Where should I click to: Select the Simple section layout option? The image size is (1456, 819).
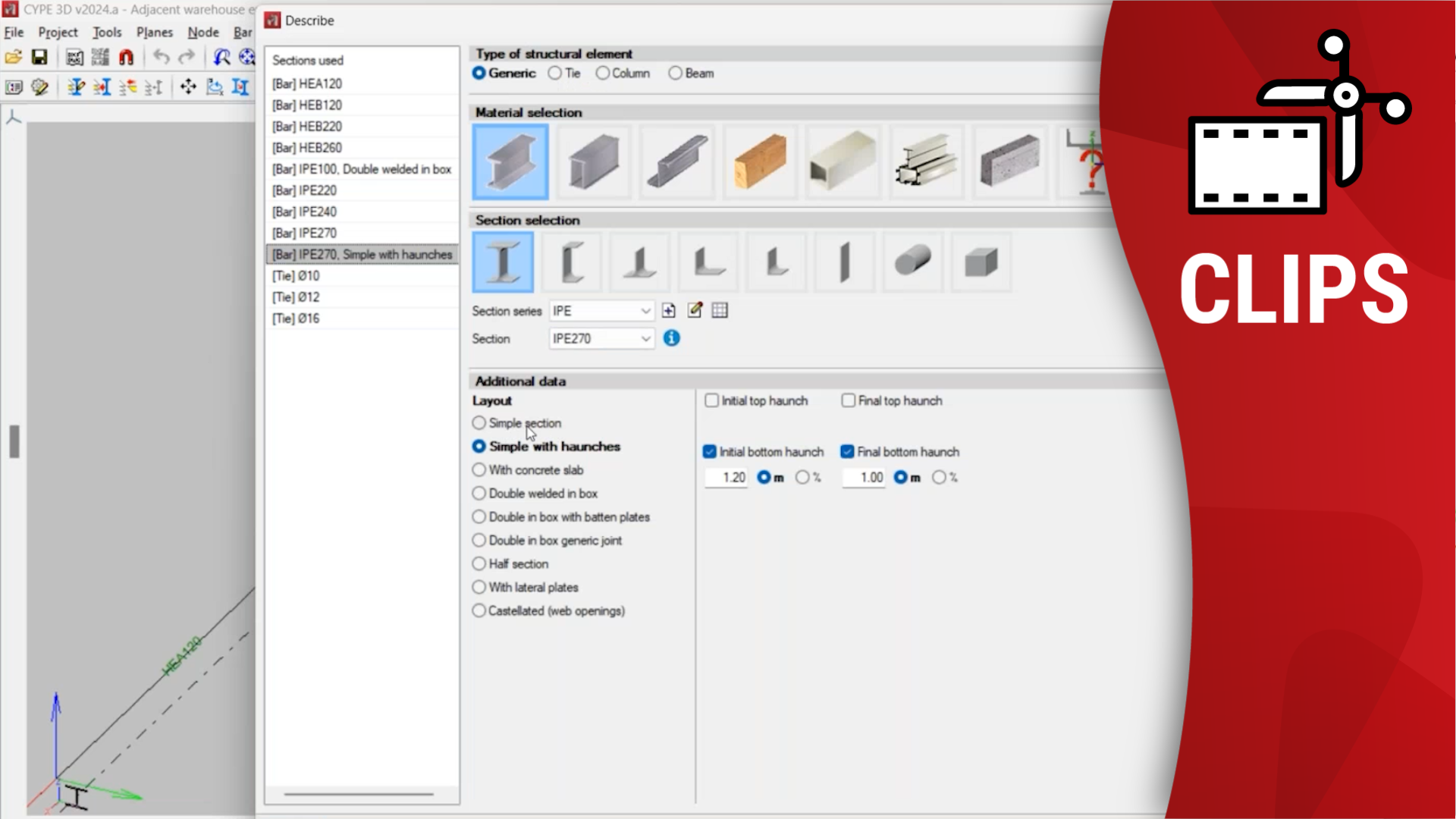pyautogui.click(x=479, y=423)
